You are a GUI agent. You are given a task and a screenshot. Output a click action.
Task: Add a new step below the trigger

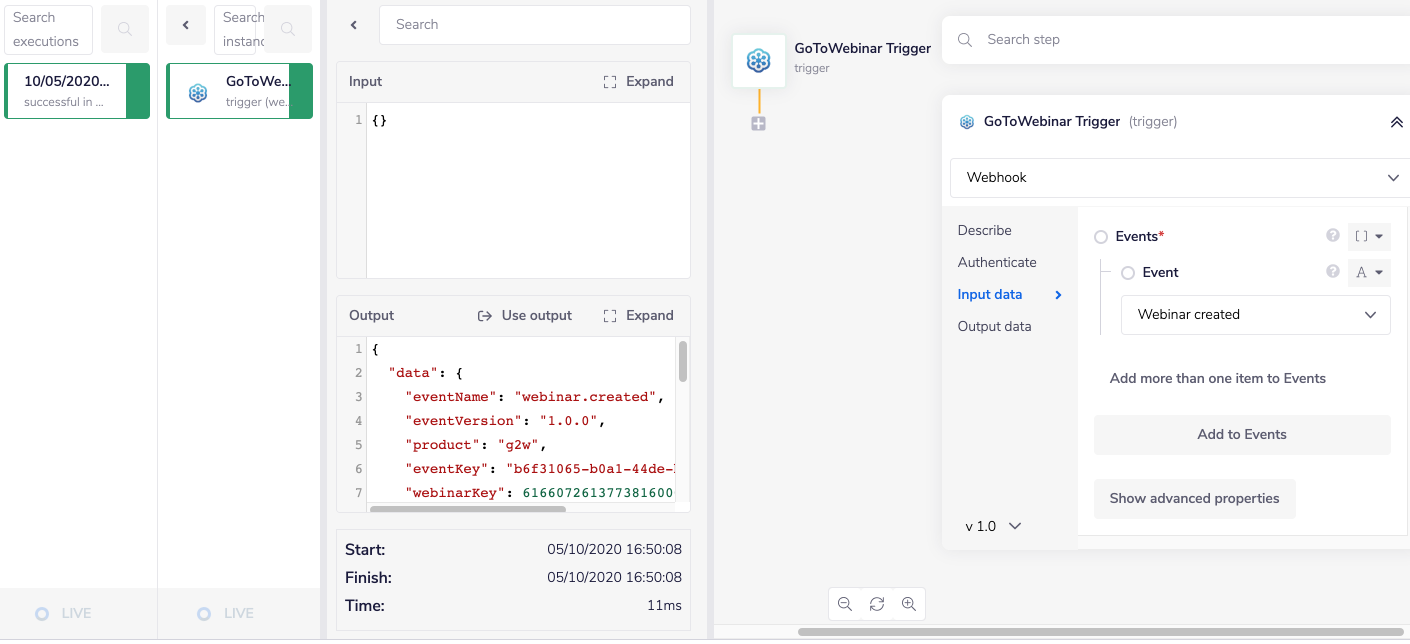[x=758, y=124]
